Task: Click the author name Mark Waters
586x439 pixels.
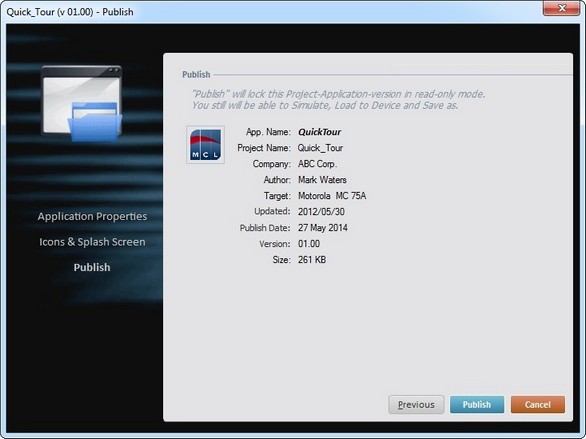Action: click(322, 180)
